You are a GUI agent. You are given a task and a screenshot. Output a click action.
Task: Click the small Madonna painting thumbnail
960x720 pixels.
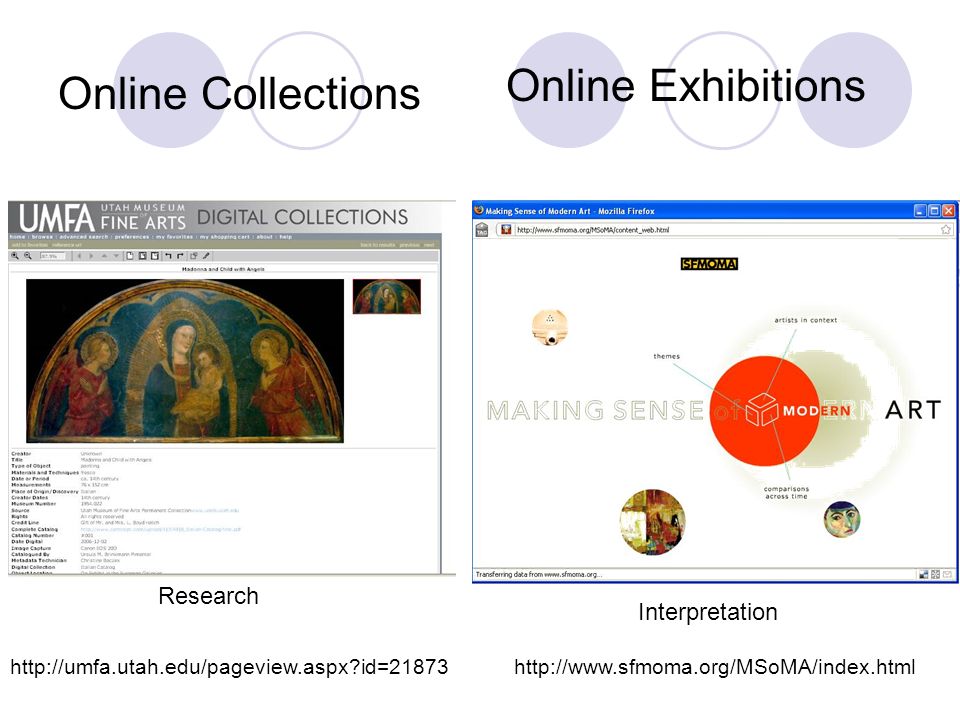386,296
